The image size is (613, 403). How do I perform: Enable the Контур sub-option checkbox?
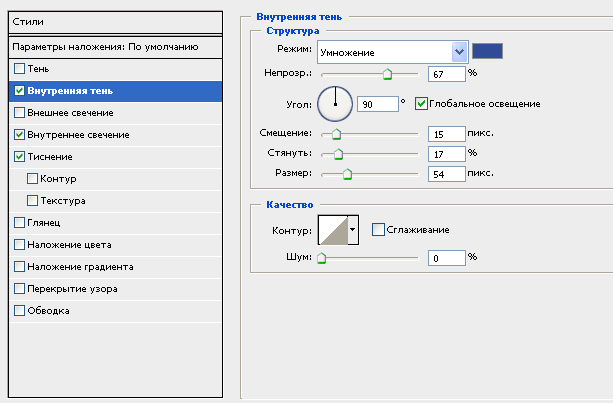[34, 179]
